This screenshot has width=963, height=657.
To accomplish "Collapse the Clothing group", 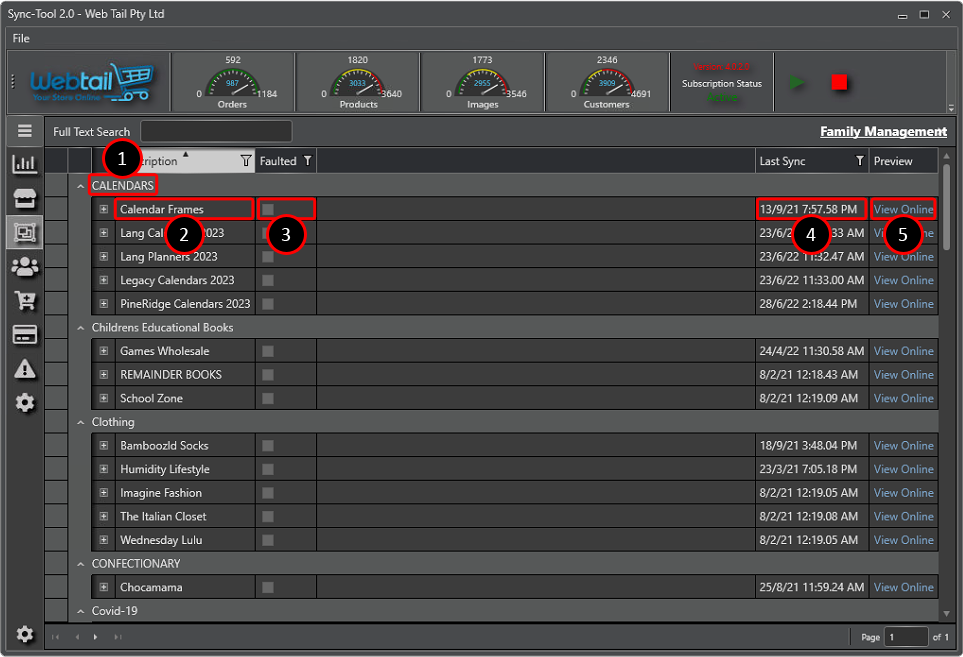I will 80,423.
